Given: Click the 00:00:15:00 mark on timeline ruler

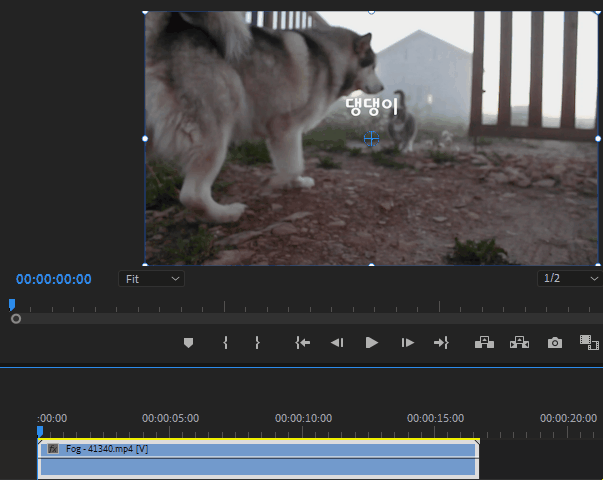Looking at the screenshot, I should click(x=435, y=418).
